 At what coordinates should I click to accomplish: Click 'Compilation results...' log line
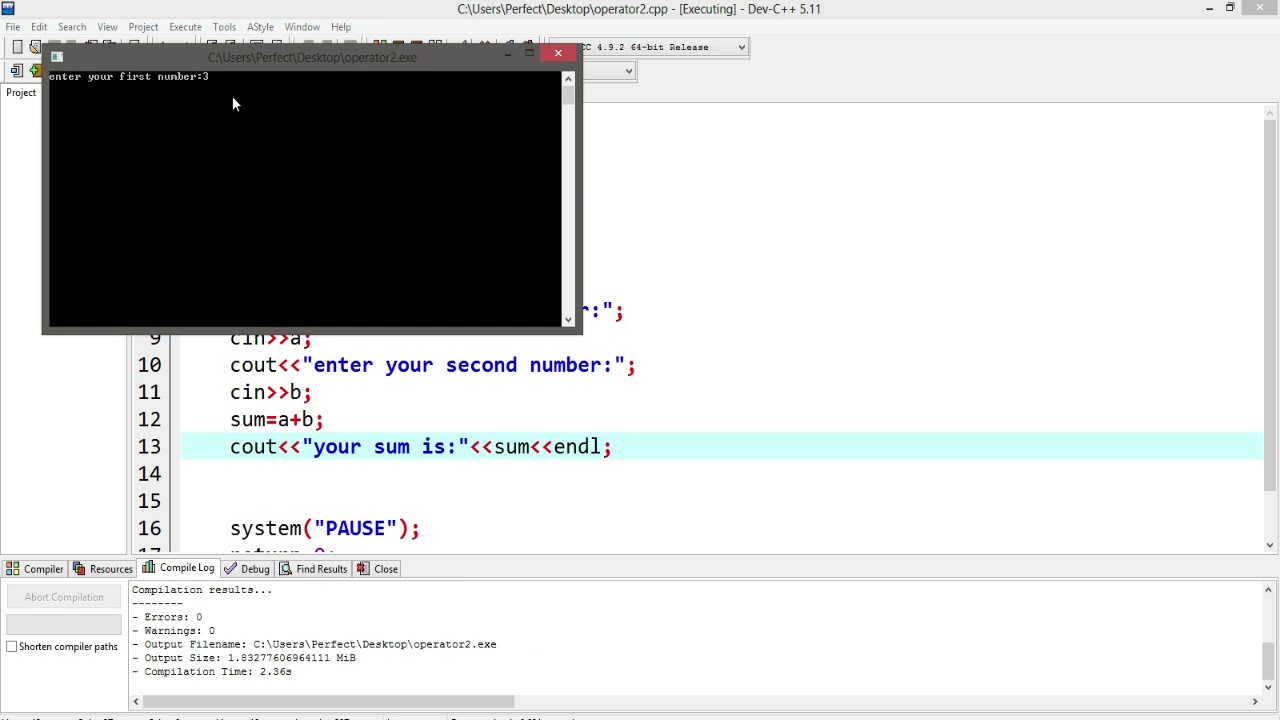[x=202, y=590]
